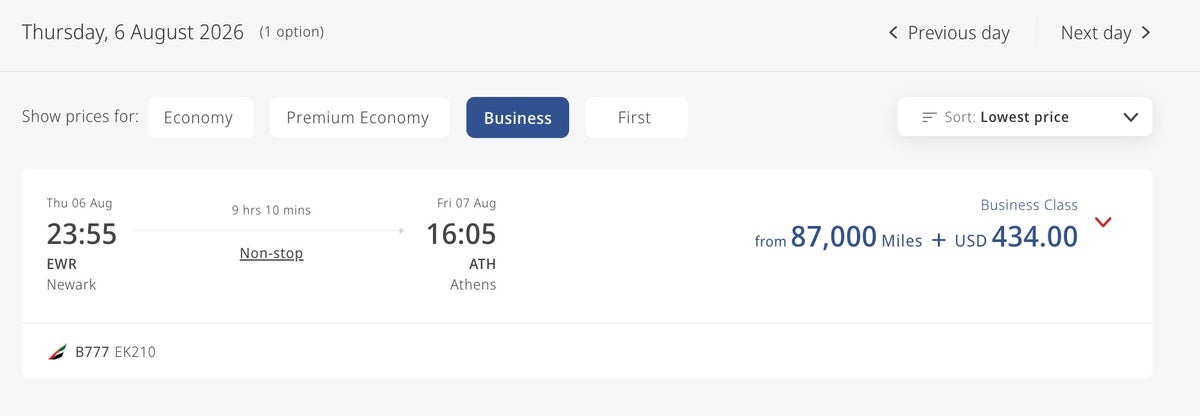Image resolution: width=1200 pixels, height=416 pixels.
Task: Open the Sort: Lowest price dropdown
Action: (x=1024, y=117)
